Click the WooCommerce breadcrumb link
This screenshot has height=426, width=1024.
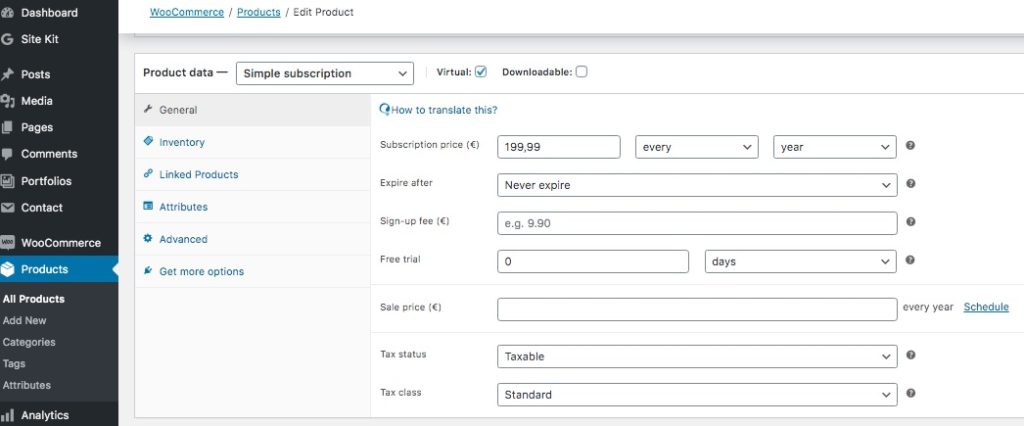(x=187, y=12)
